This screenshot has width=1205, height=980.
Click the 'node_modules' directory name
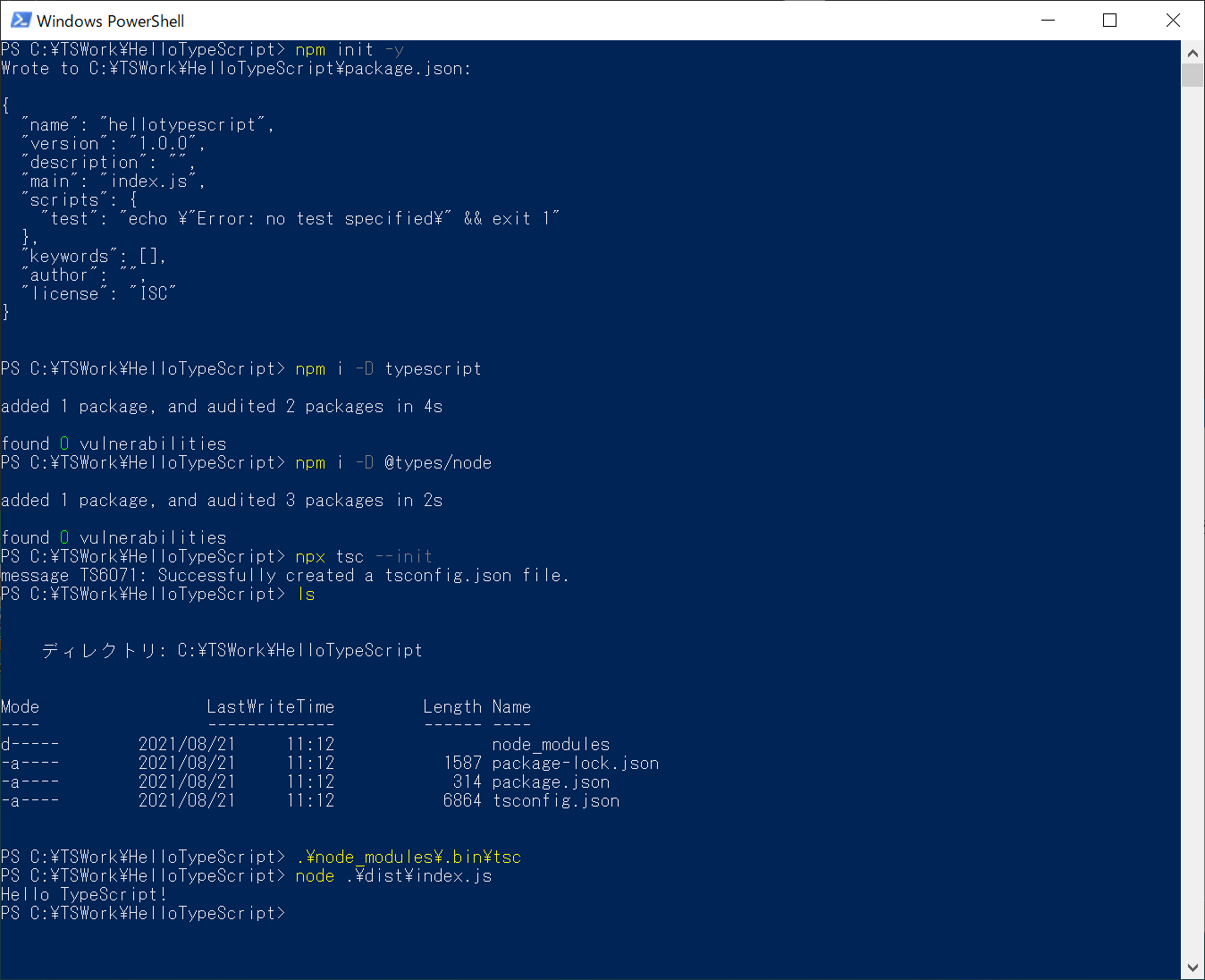coord(551,745)
